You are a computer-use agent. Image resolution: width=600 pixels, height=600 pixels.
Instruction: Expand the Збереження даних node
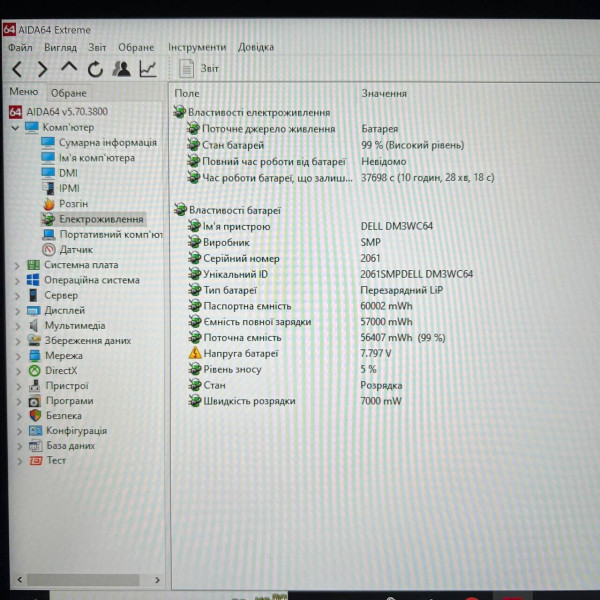(18, 341)
